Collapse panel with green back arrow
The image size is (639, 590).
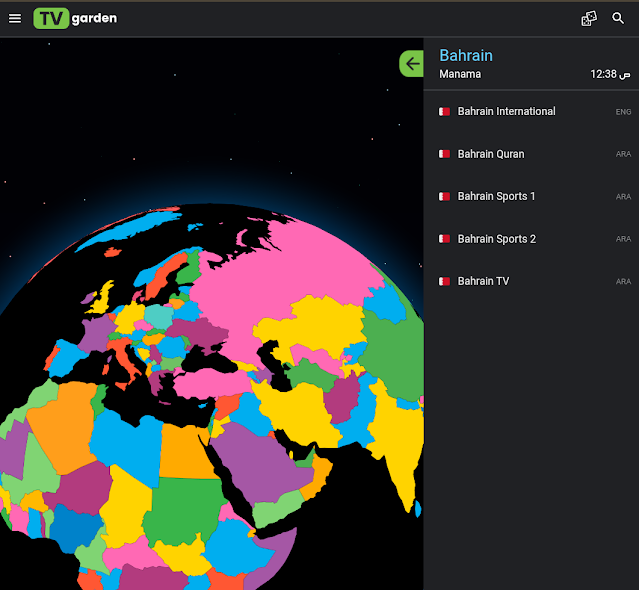tap(412, 64)
